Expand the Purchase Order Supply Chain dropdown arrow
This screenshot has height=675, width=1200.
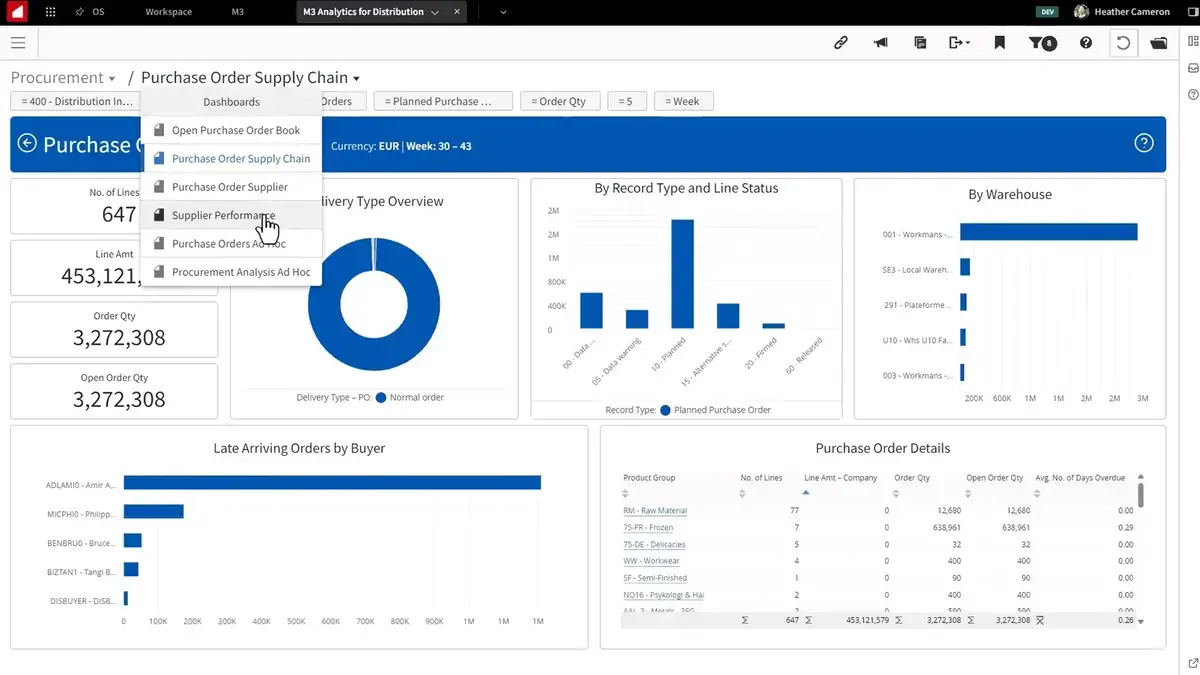tap(357, 79)
